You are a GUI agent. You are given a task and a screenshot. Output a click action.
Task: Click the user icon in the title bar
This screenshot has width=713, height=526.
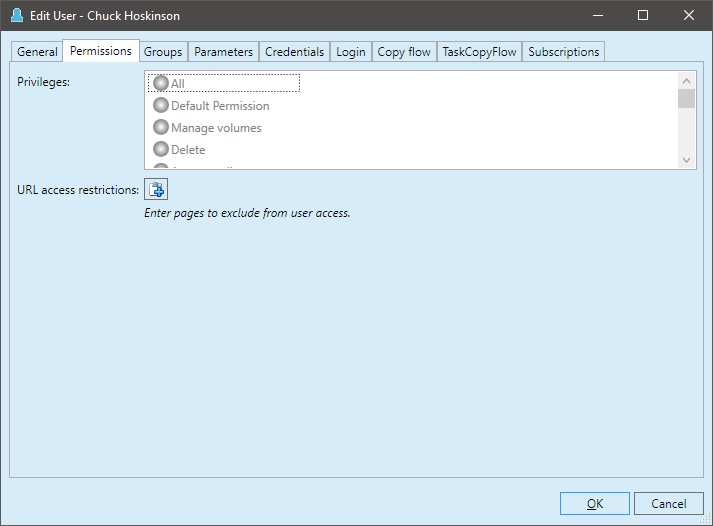pos(17,15)
